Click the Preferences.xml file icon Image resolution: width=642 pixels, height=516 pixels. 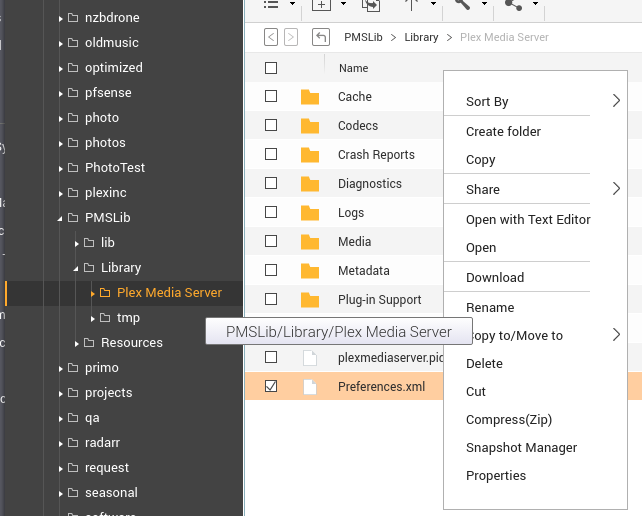310,387
